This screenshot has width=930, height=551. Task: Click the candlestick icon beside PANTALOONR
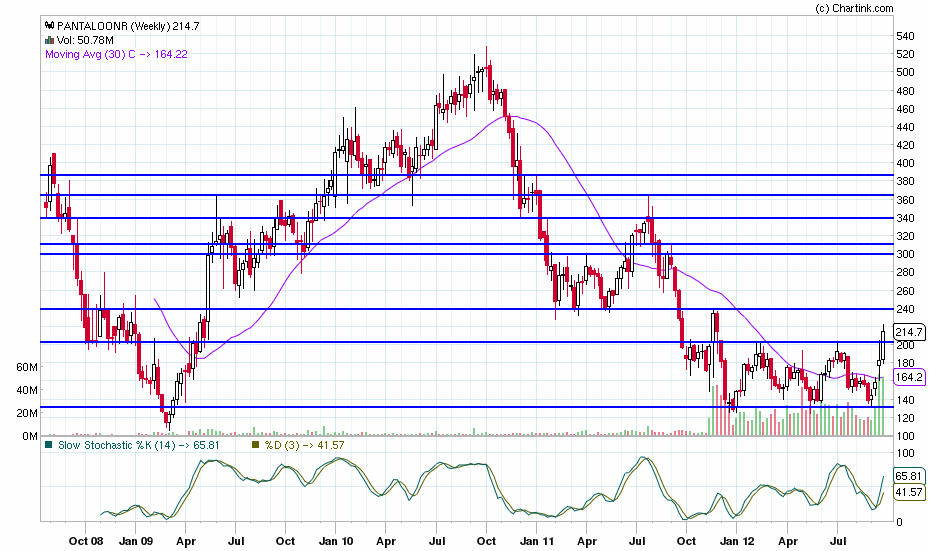tap(50, 26)
